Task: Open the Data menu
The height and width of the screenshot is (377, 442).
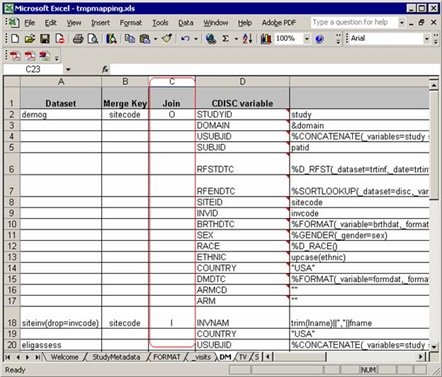Action: (186, 23)
